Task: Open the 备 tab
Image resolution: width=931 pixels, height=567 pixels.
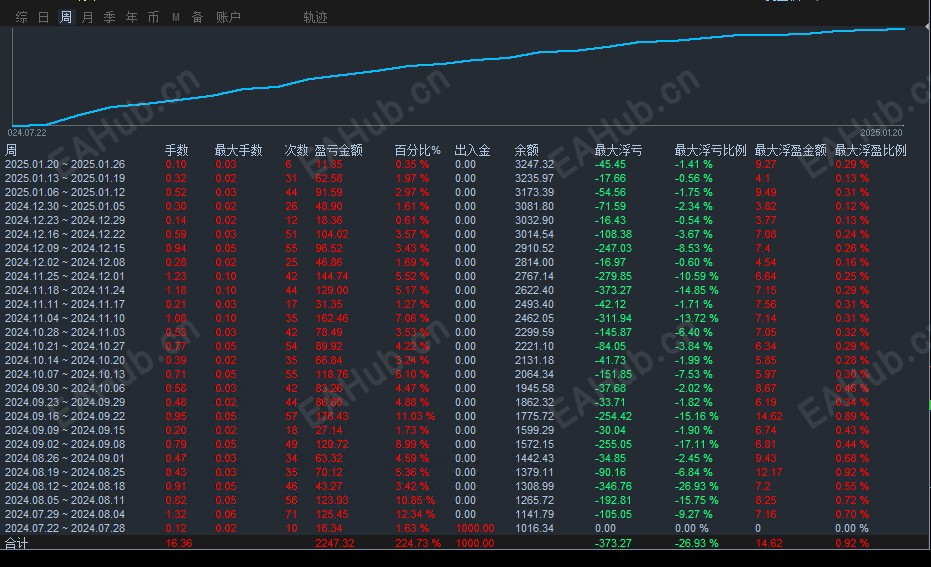Action: (197, 17)
